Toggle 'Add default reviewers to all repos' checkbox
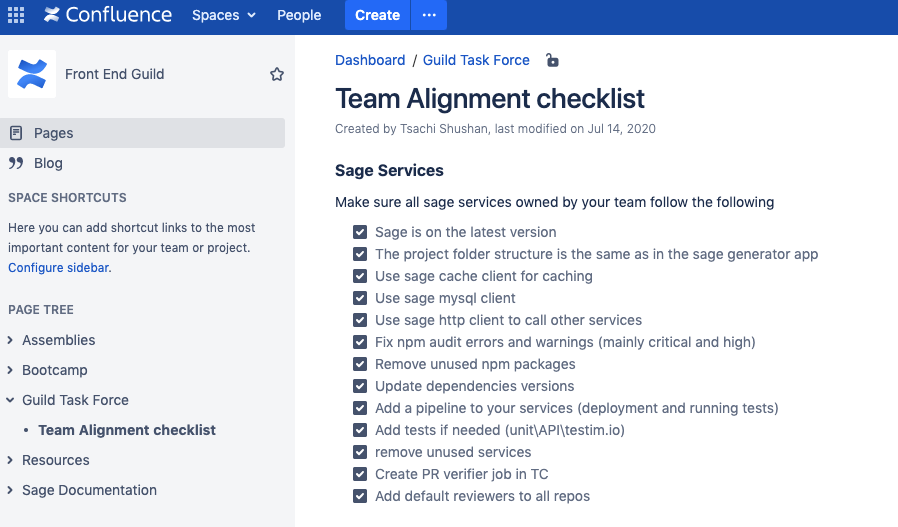 pos(360,496)
